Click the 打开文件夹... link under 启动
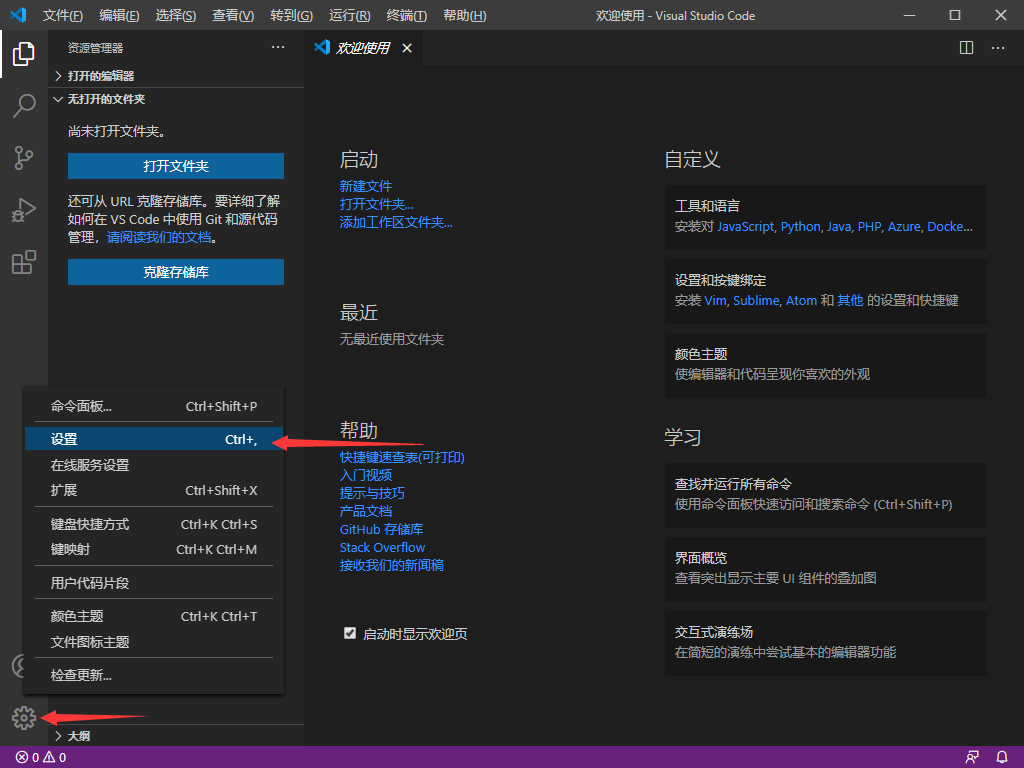Viewport: 1024px width, 768px height. coord(376,204)
